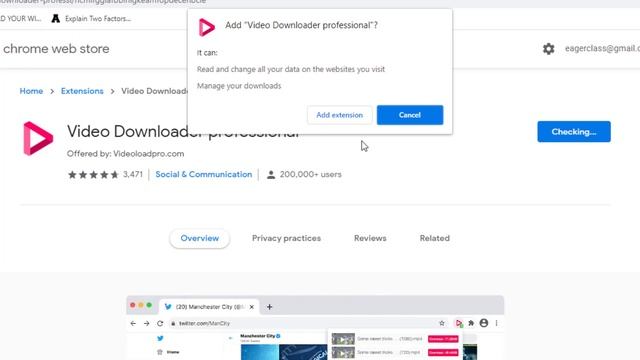Click the extension preview screenshot

pos(315,328)
